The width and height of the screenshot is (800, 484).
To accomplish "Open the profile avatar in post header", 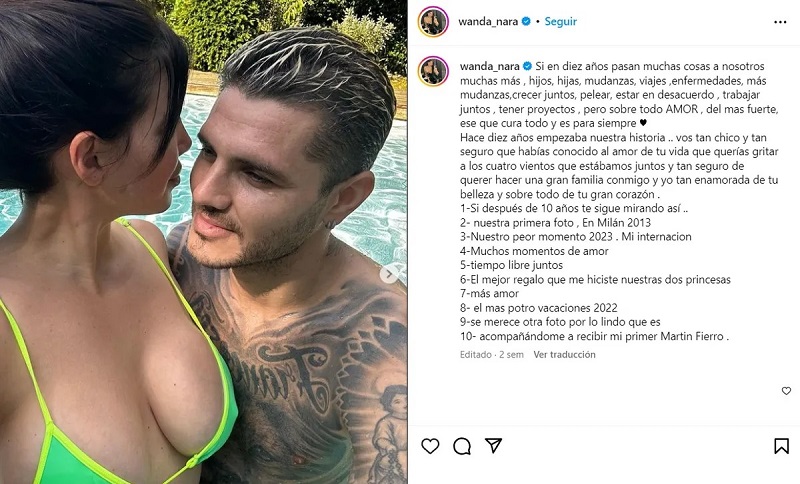I will click(x=433, y=21).
